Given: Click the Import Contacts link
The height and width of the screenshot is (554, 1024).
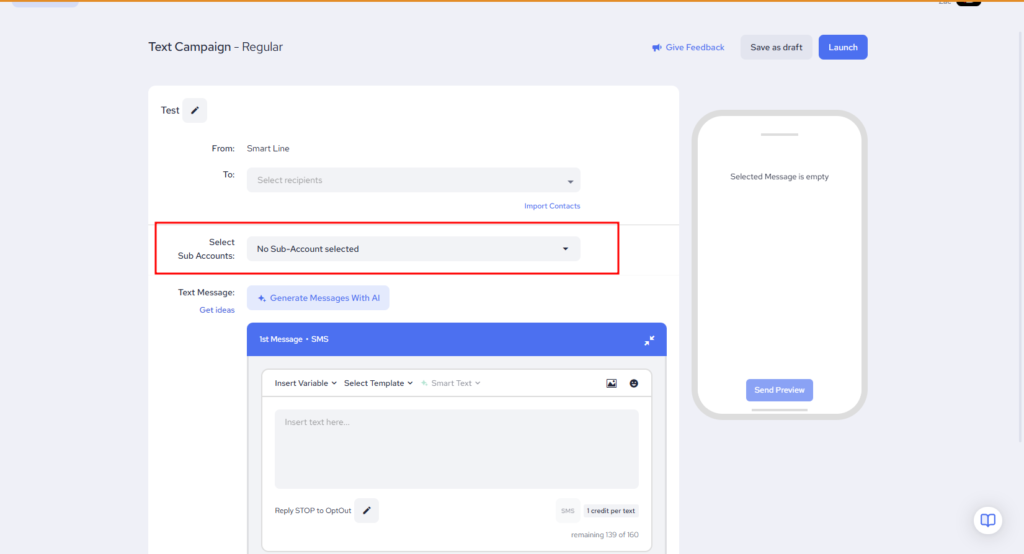Looking at the screenshot, I should click(x=552, y=206).
